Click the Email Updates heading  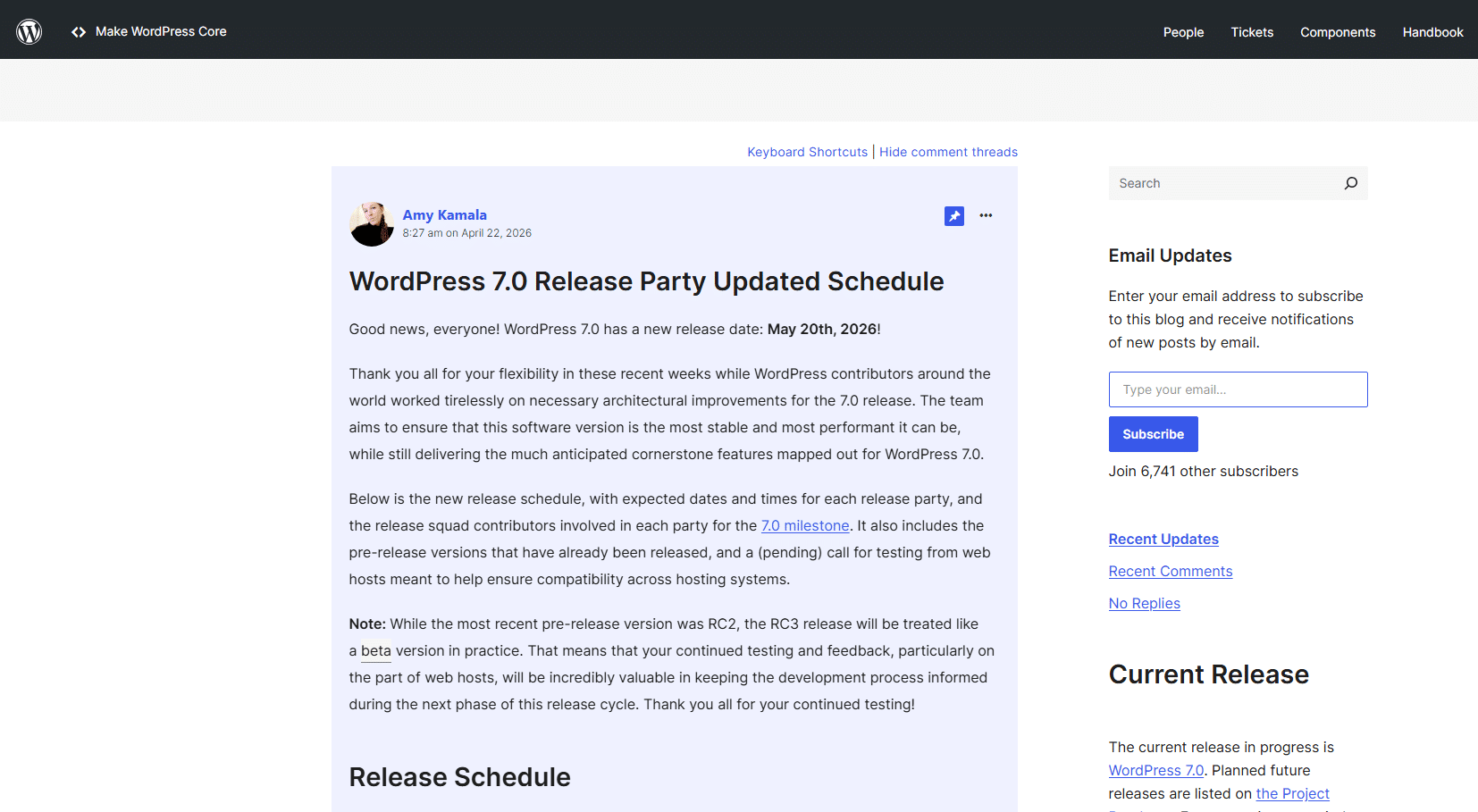click(1170, 255)
